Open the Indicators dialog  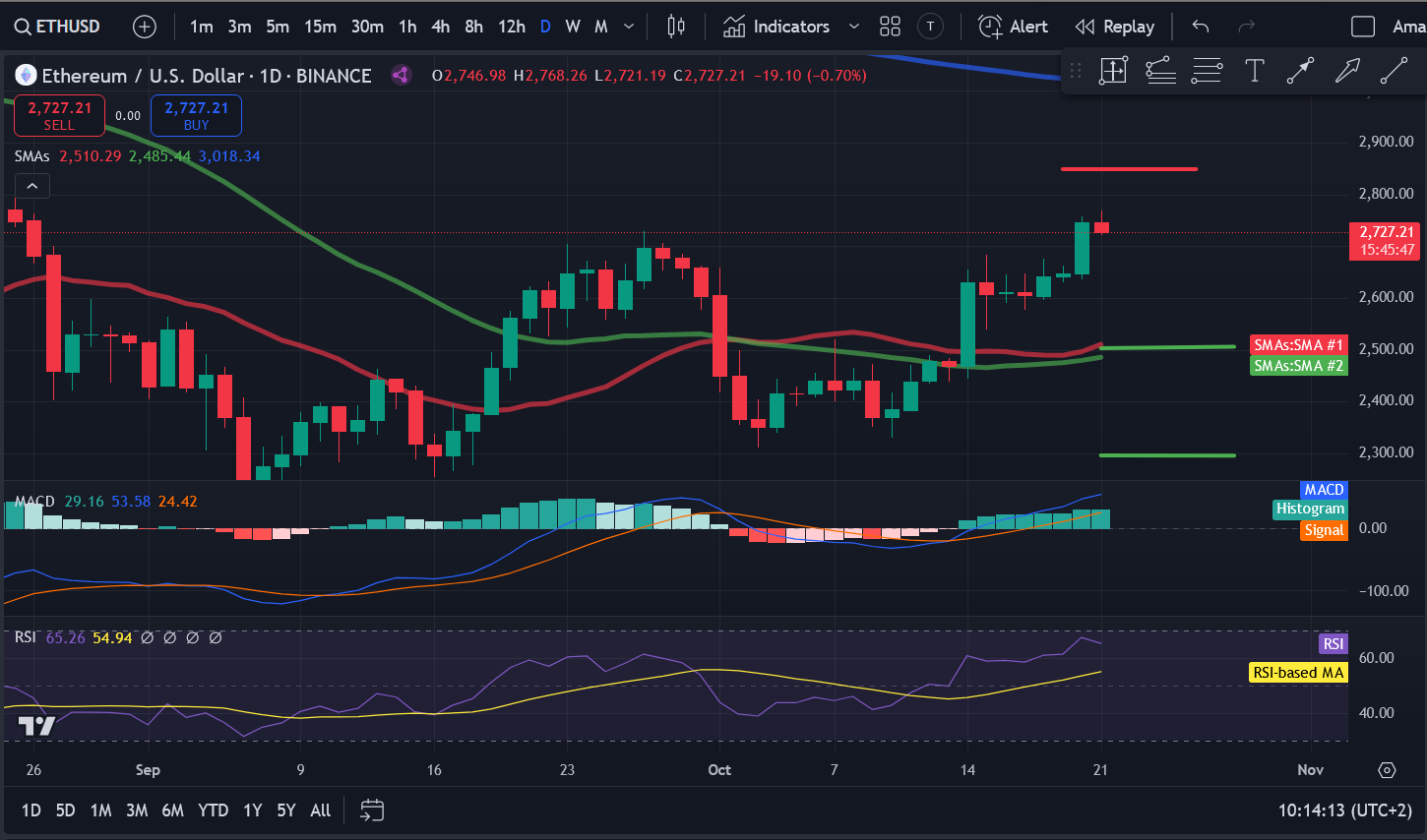click(x=776, y=27)
